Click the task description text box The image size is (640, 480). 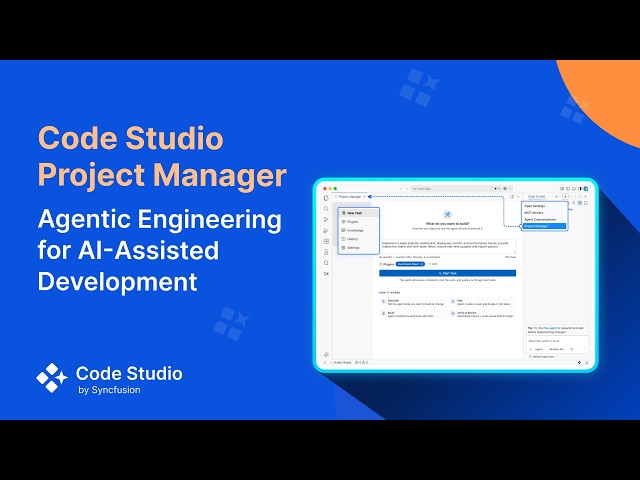tap(448, 246)
